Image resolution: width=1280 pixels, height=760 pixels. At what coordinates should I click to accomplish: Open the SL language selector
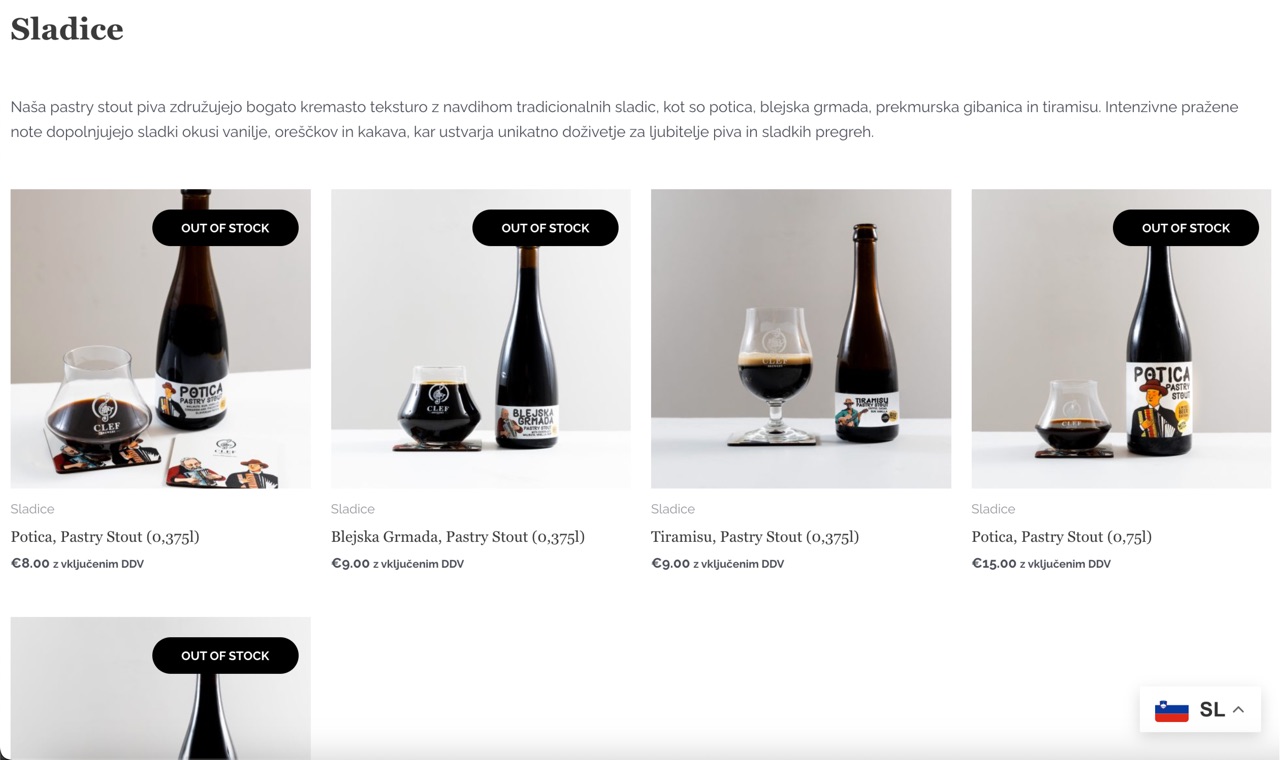pyautogui.click(x=1200, y=709)
